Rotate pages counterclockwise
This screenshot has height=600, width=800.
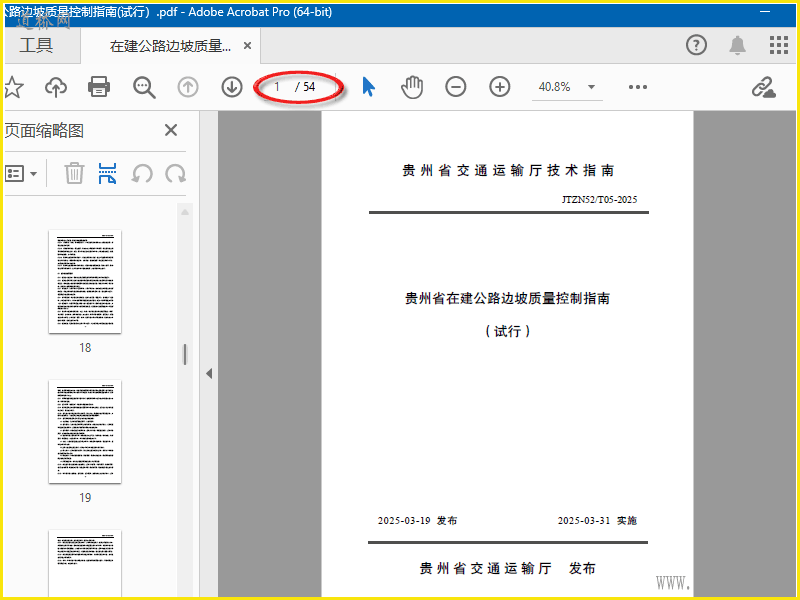point(142,173)
